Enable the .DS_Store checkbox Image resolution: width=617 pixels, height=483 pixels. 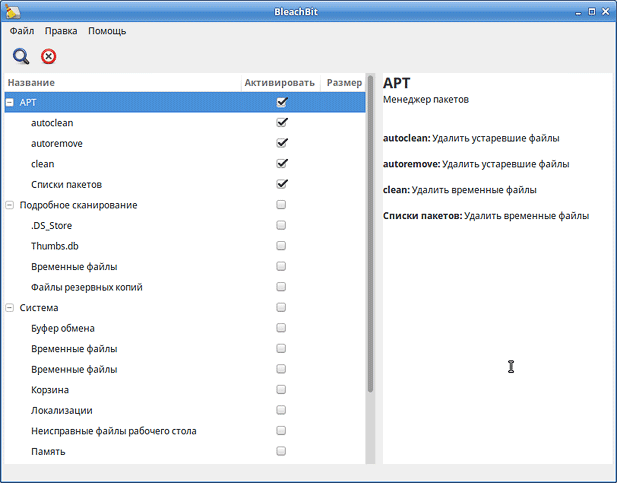click(x=281, y=225)
